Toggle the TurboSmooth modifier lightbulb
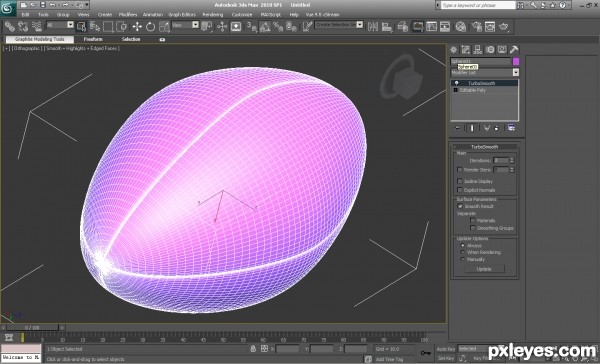Image resolution: width=600 pixels, height=364 pixels. tap(457, 83)
